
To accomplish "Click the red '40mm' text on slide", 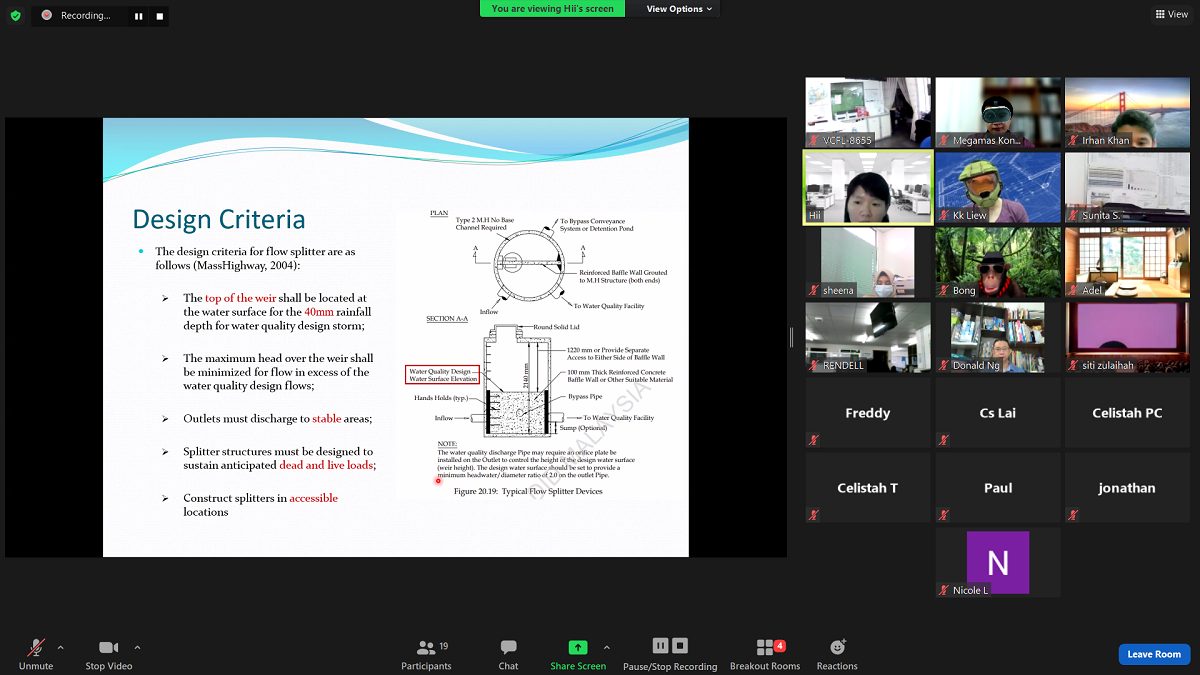I will 319,311.
